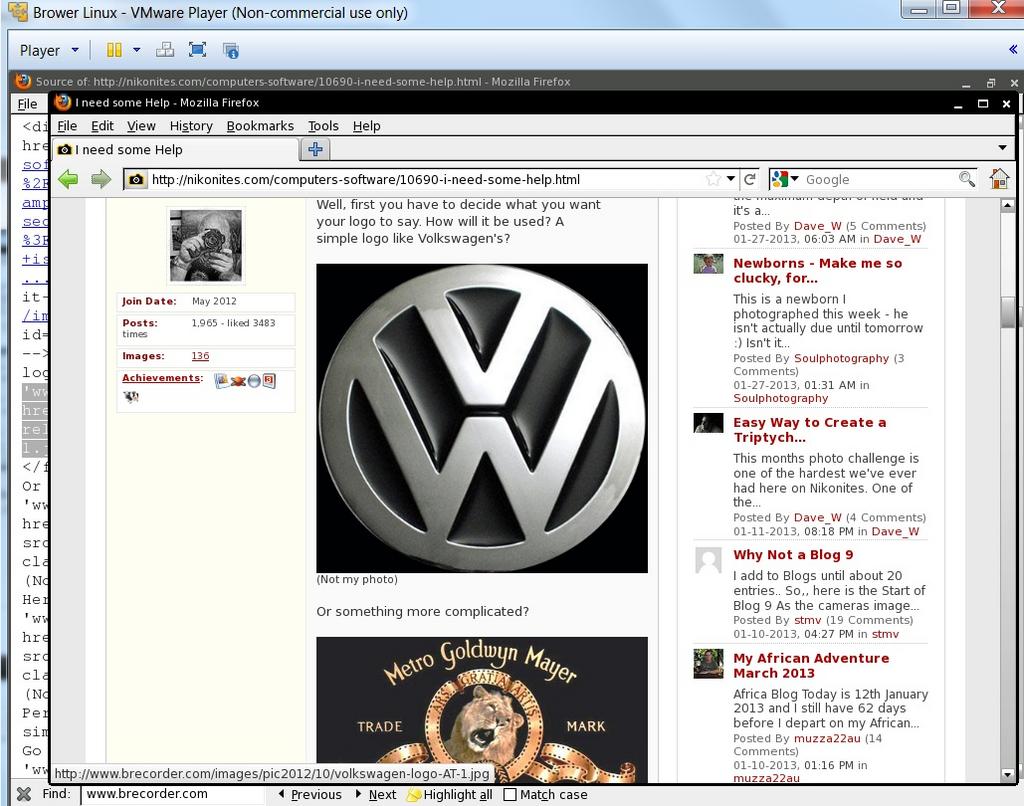
Task: Open the VMware Player dropdown menu
Action: [x=49, y=50]
